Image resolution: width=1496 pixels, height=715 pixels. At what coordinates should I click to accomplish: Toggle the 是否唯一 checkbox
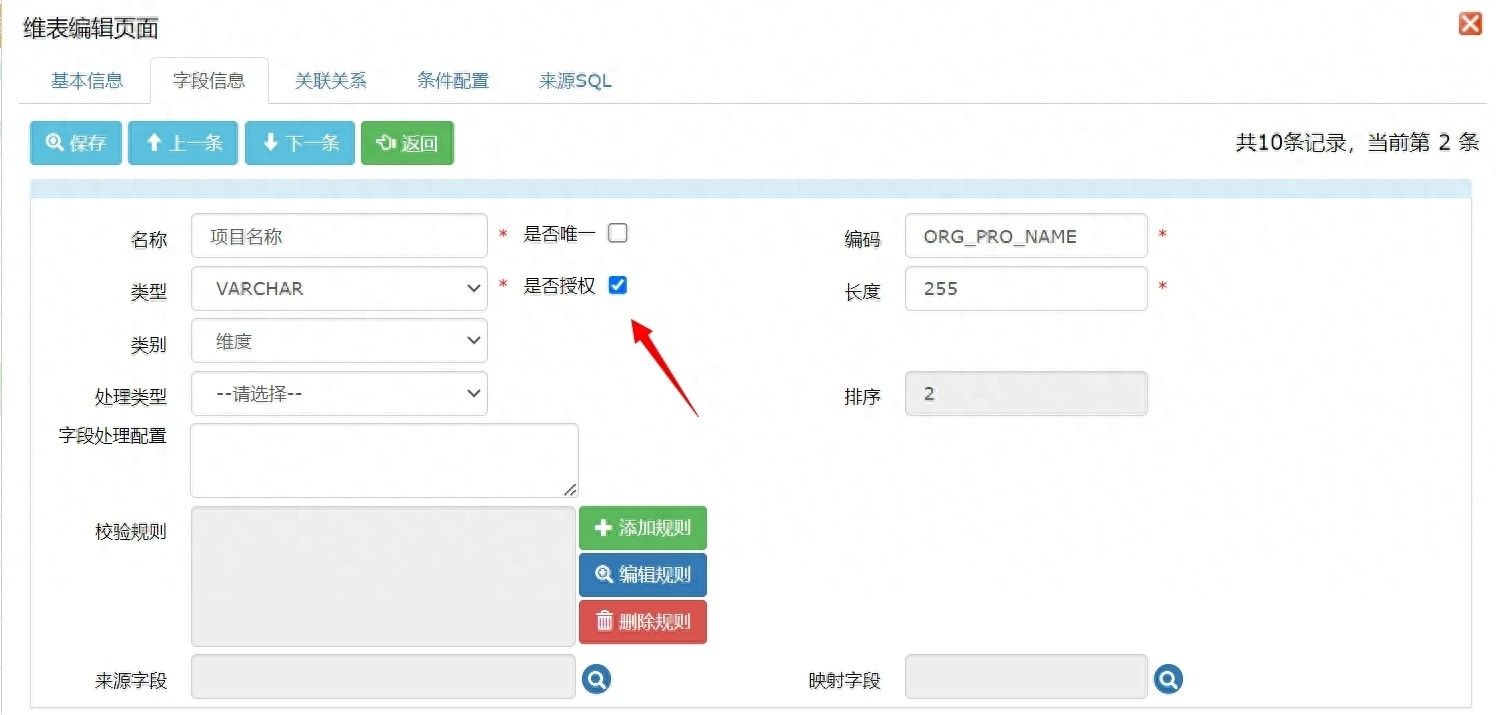point(618,233)
